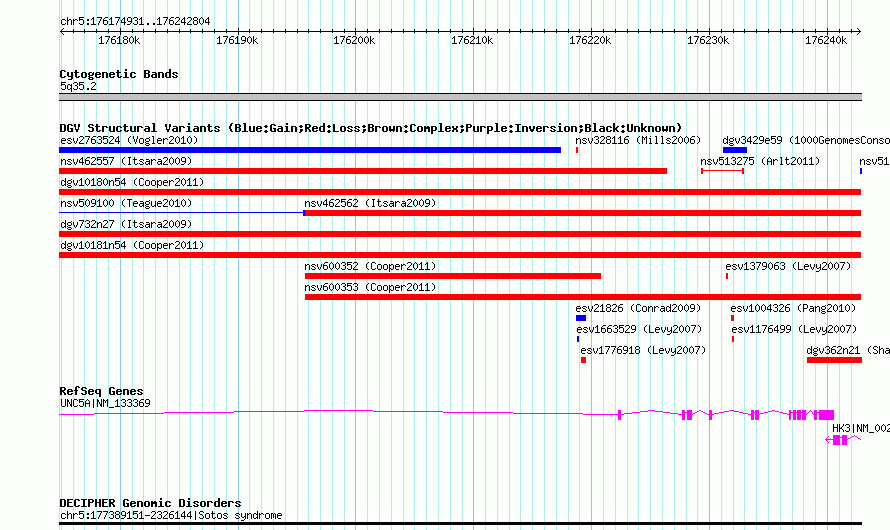Click the nsv513275 (Arlt2011) label
The width and height of the screenshot is (890, 530).
(760, 161)
